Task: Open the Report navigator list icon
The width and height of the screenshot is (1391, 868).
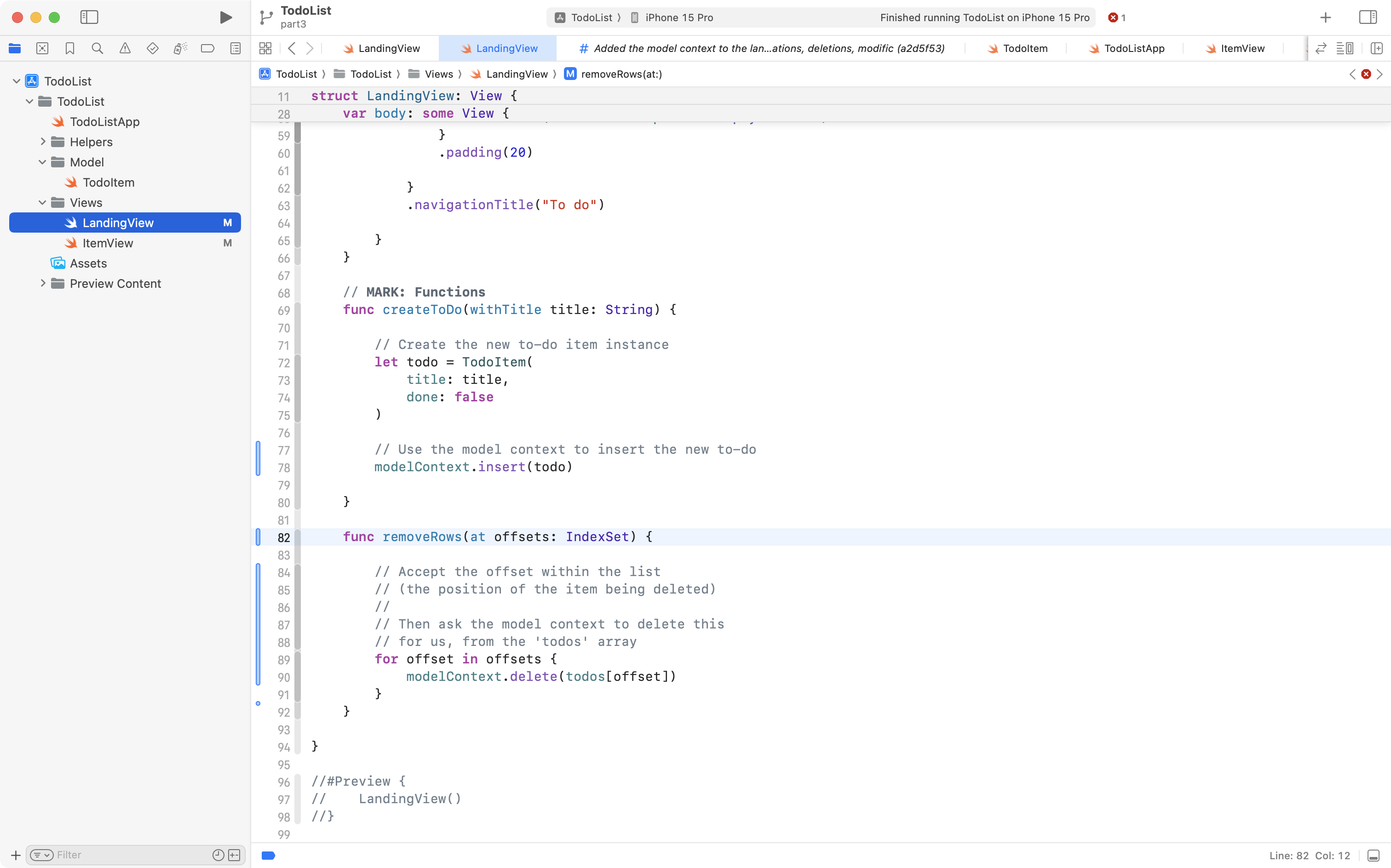Action: 236,48
